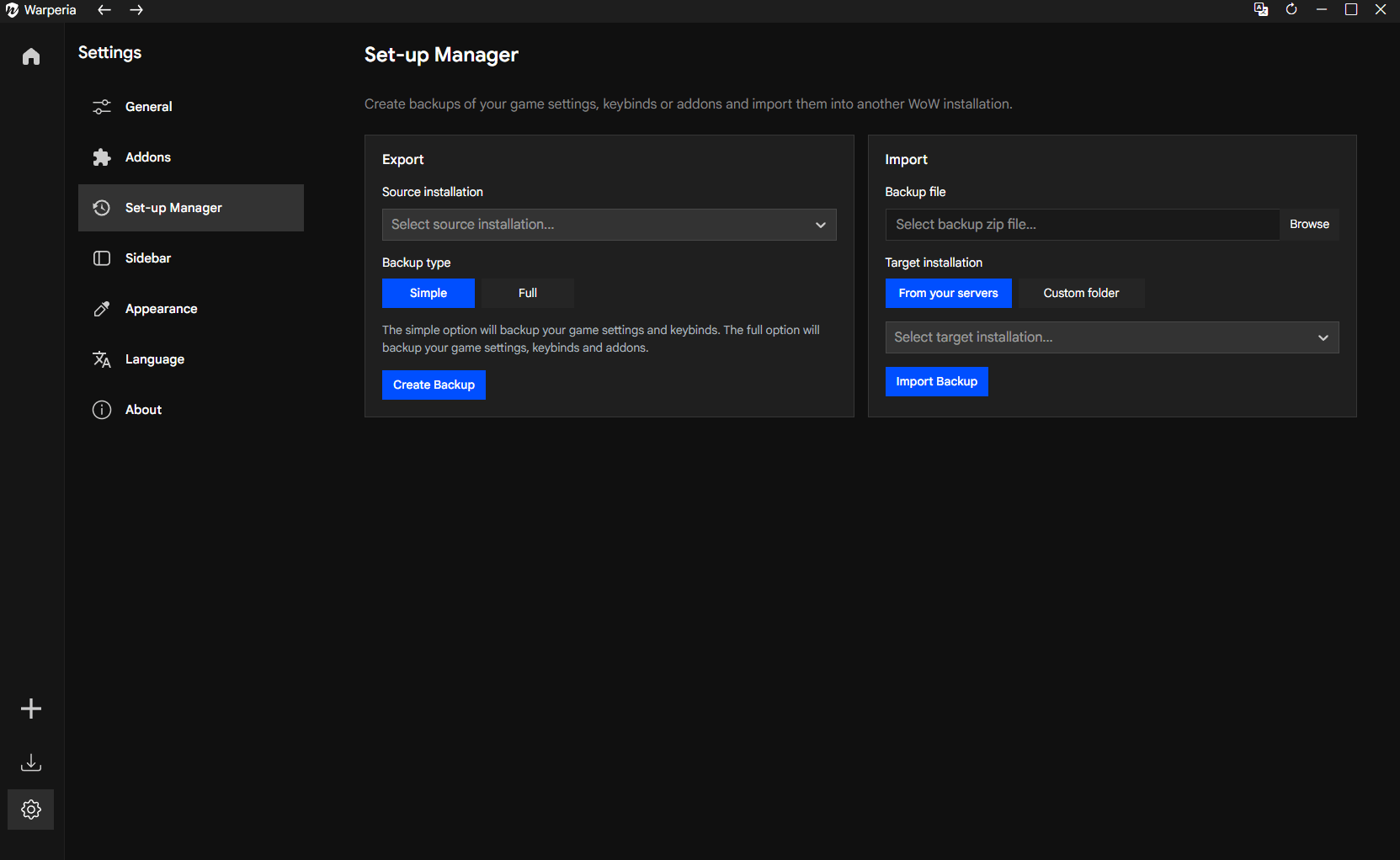Click the About info icon
The image size is (1400, 860).
click(102, 410)
